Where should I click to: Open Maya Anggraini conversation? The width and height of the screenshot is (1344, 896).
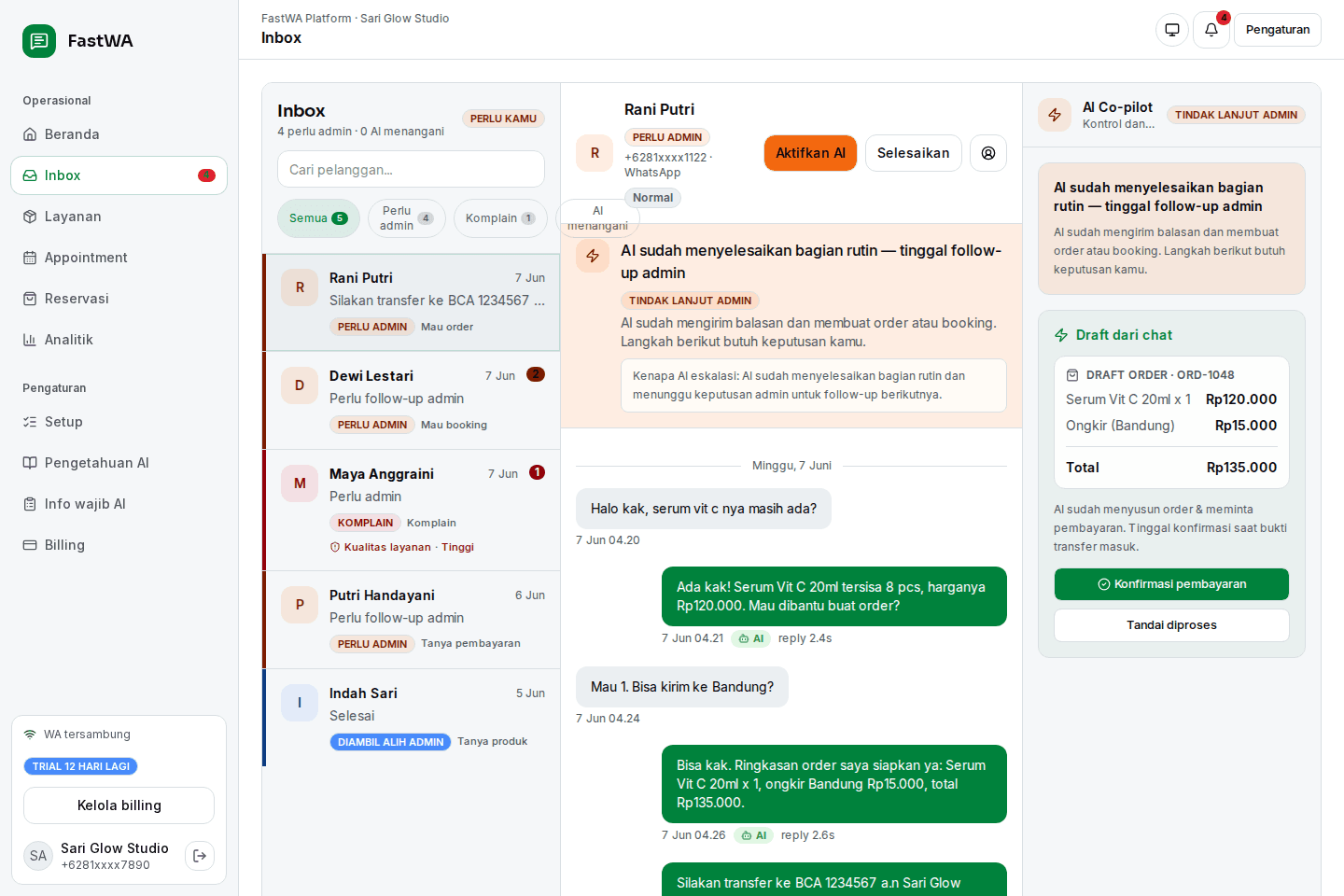point(412,511)
